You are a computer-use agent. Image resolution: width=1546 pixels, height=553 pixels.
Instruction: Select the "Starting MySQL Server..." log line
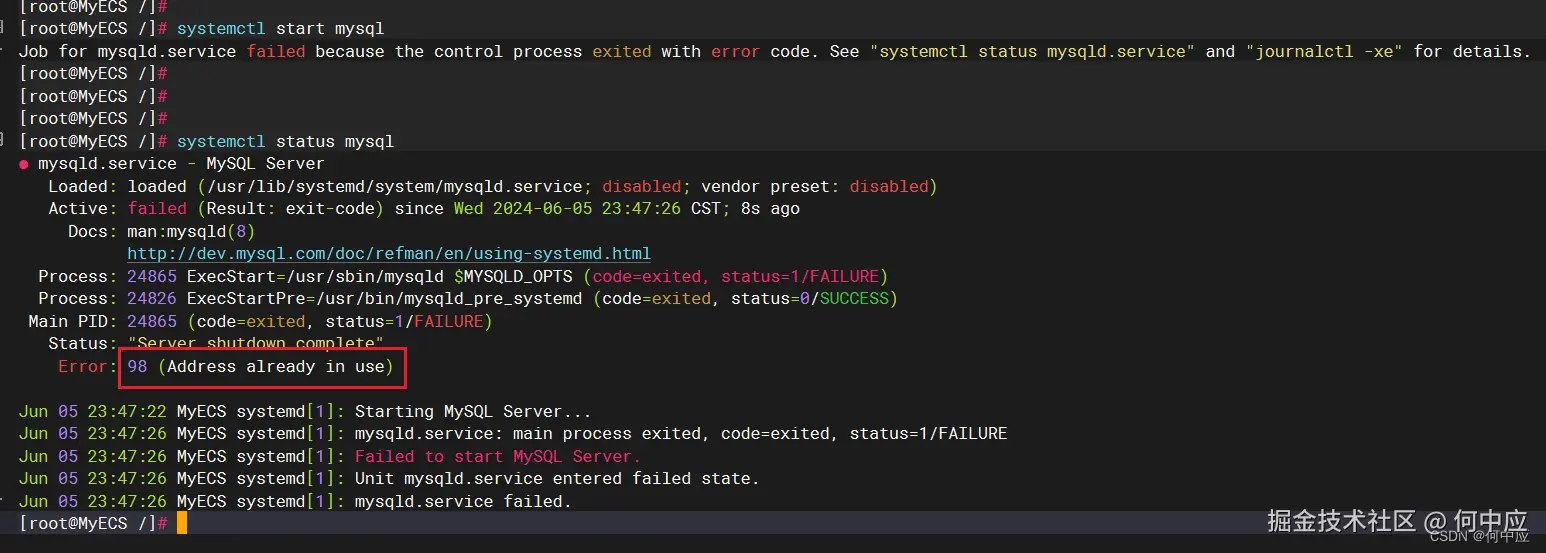pos(473,411)
